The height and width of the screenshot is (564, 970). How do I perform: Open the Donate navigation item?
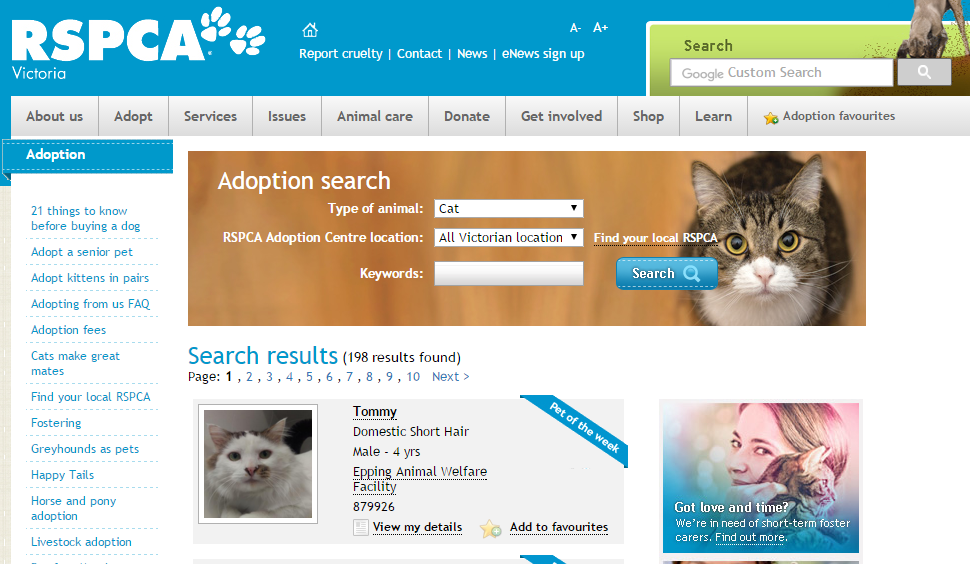point(467,116)
